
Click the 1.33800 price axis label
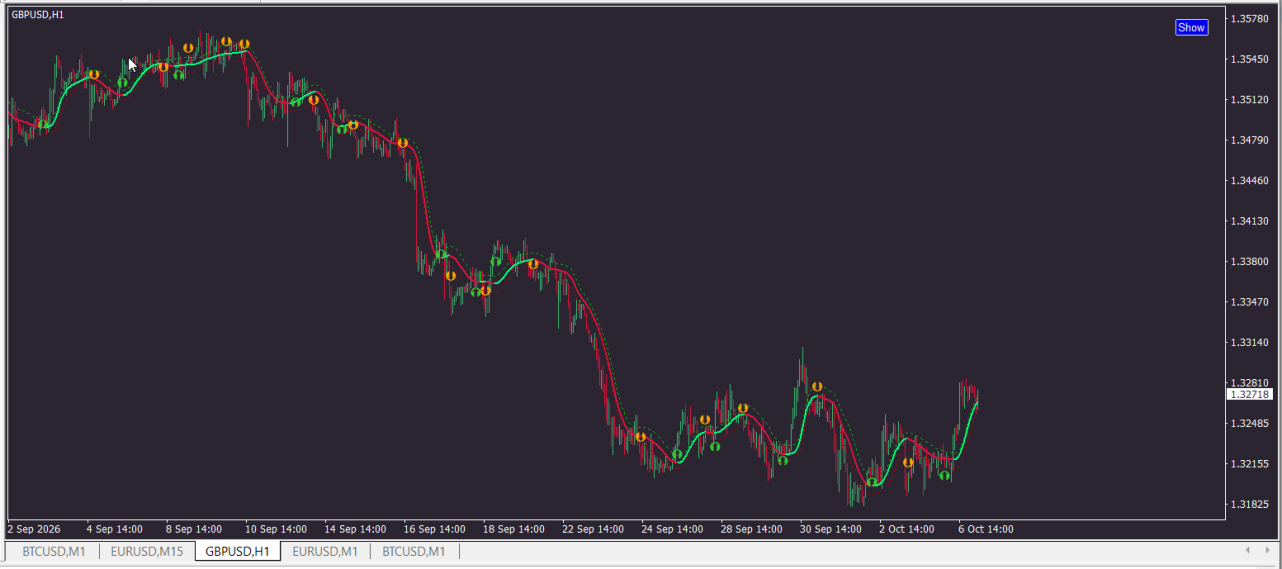click(x=1250, y=262)
